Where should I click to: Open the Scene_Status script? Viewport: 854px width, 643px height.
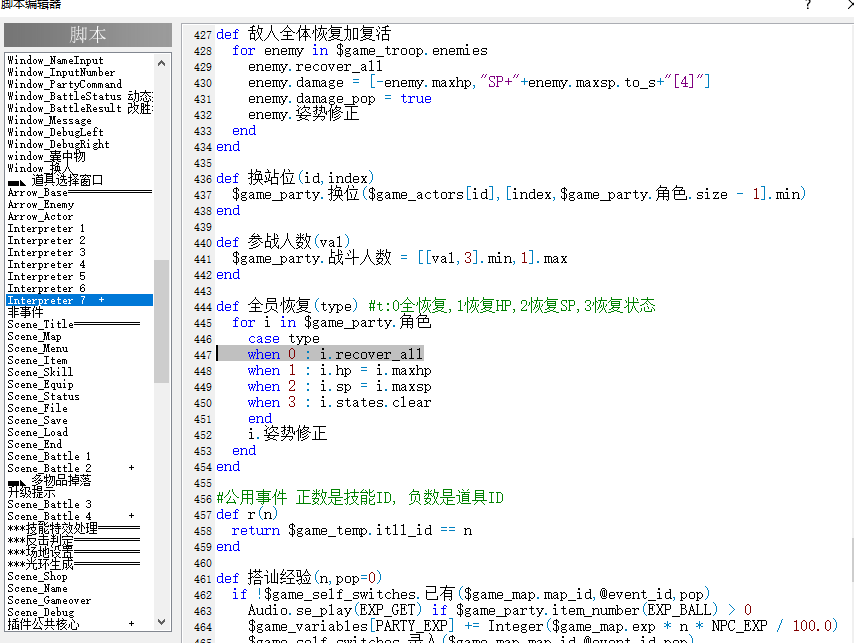pyautogui.click(x=44, y=396)
